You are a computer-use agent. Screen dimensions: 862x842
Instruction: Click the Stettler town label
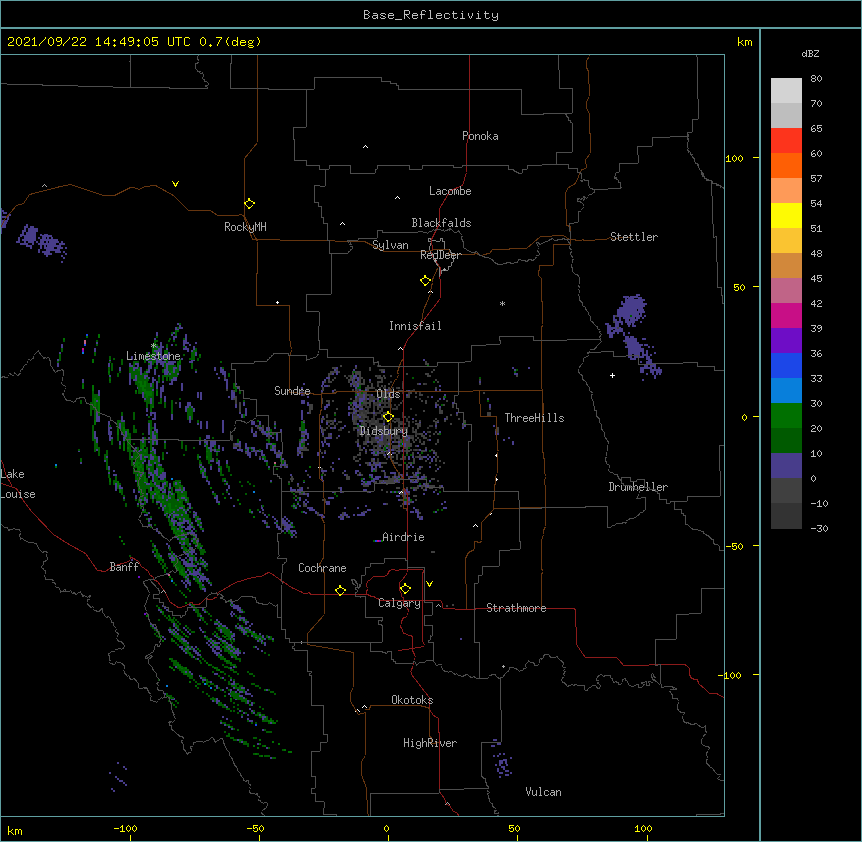tap(634, 237)
